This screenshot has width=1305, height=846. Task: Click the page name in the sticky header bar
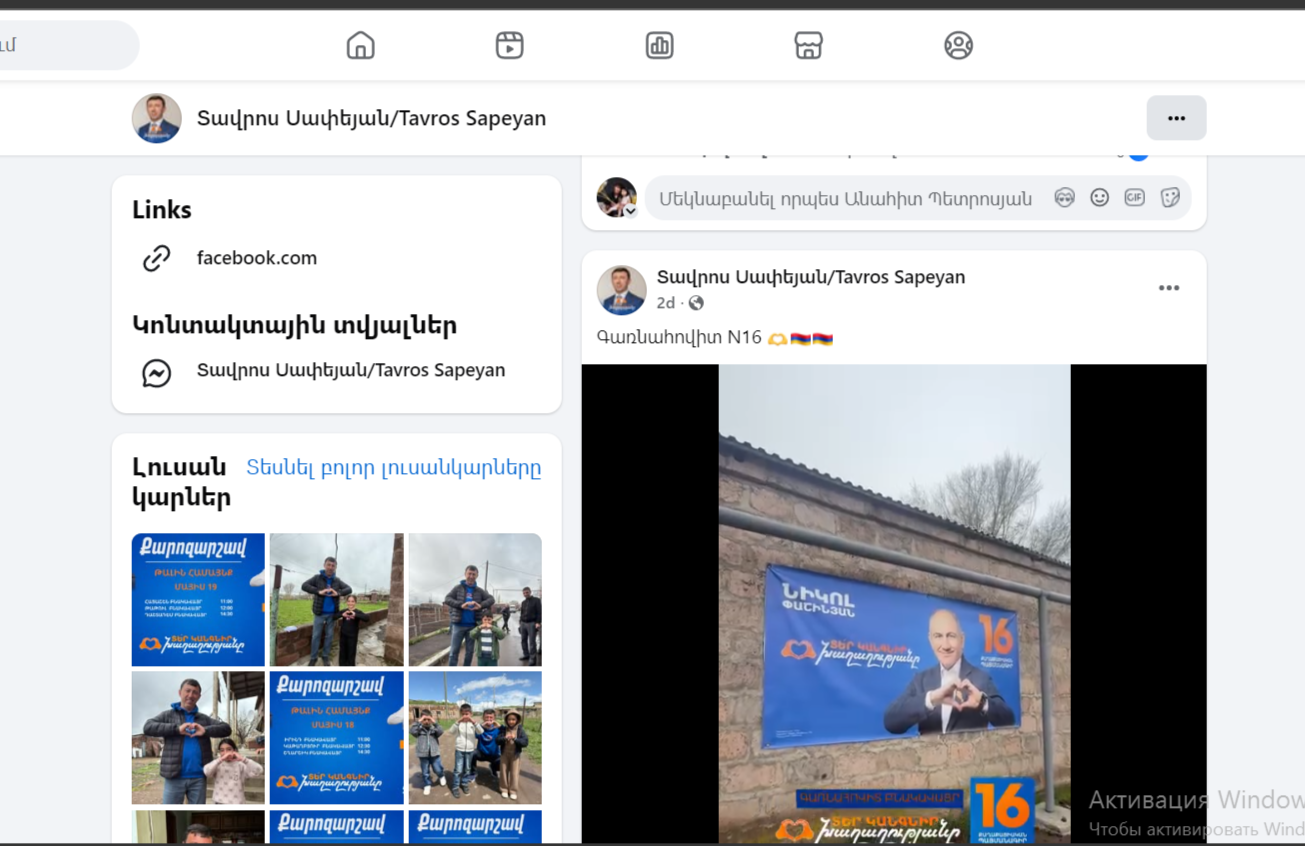click(371, 118)
